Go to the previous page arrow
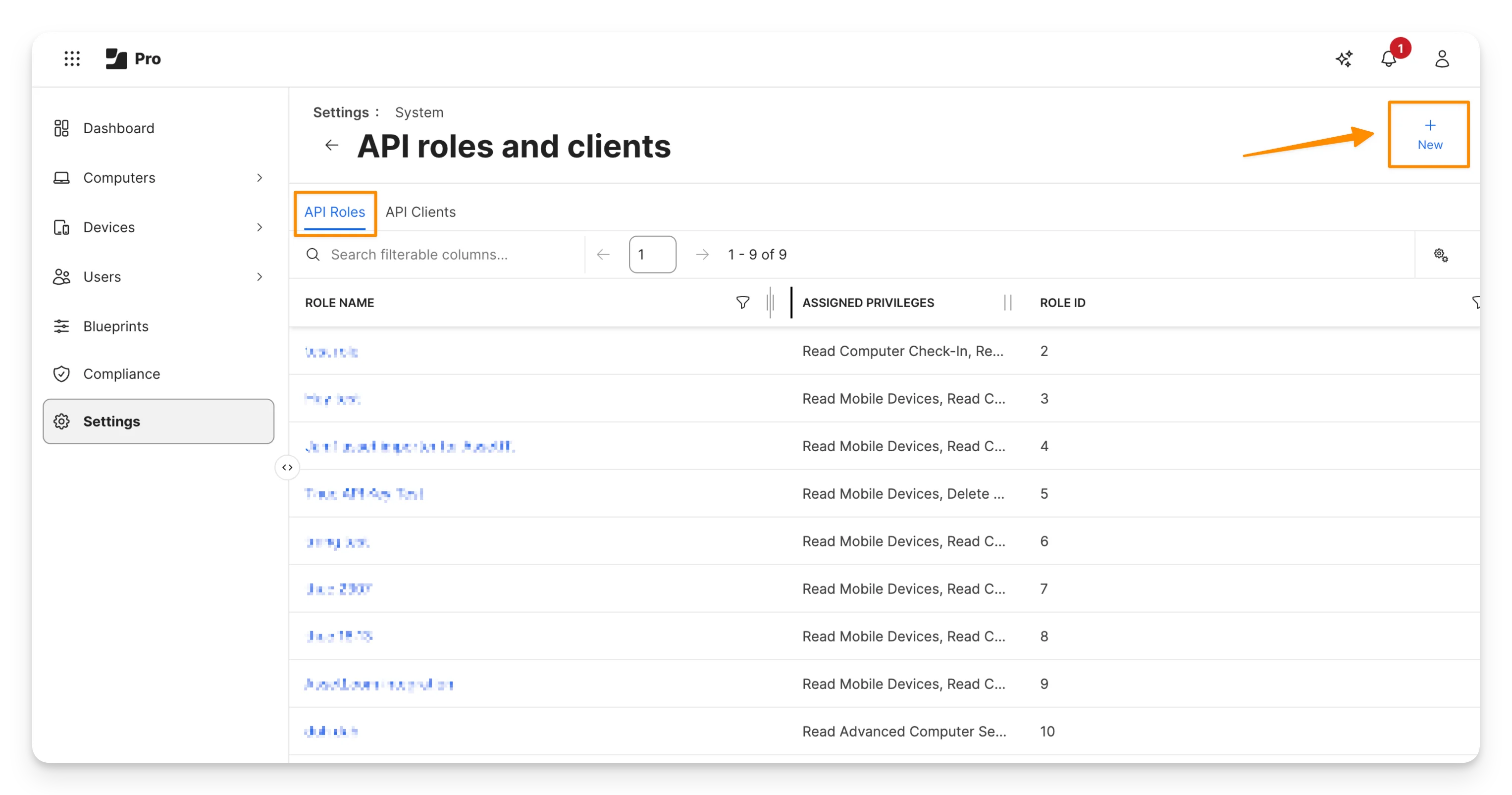This screenshot has height=795, width=1512. coord(603,254)
